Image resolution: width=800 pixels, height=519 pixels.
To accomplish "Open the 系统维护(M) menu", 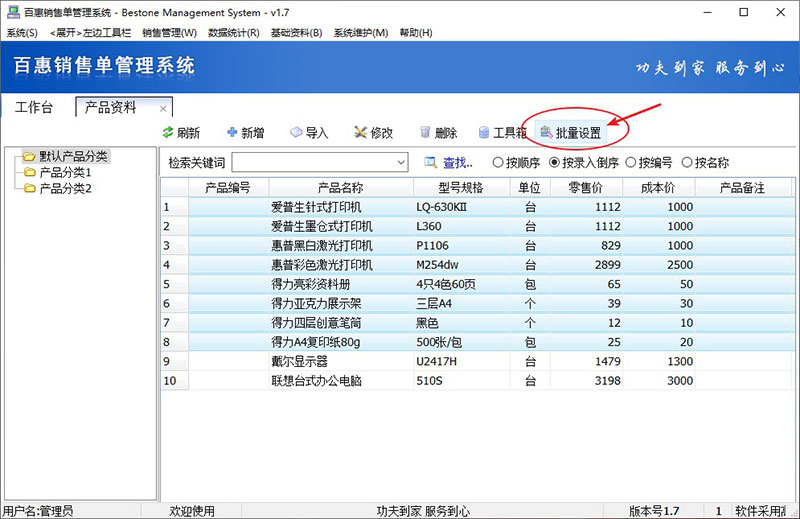I will pyautogui.click(x=361, y=33).
